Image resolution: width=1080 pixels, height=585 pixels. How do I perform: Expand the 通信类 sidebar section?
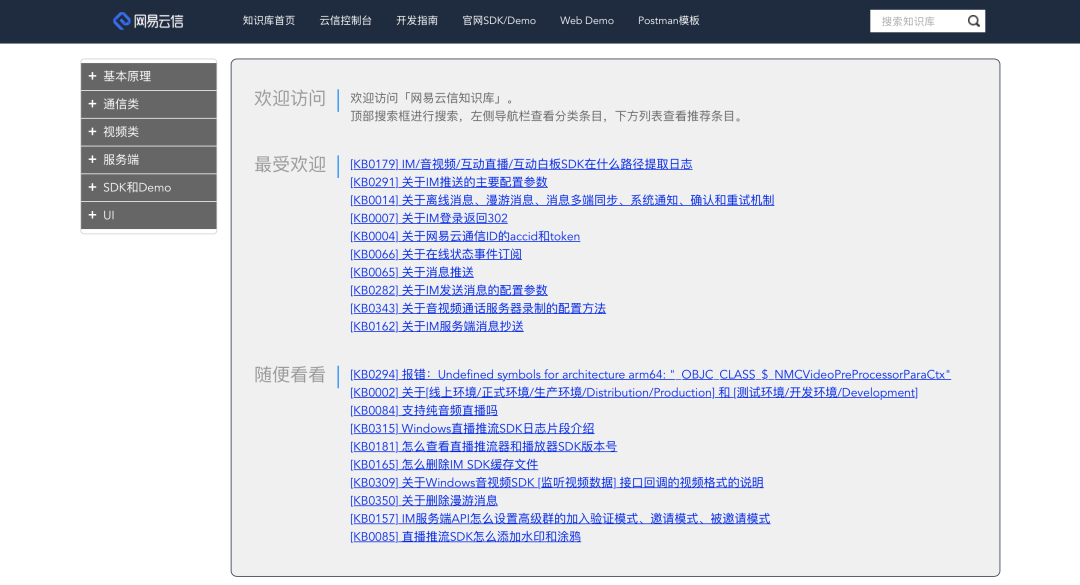coord(149,104)
